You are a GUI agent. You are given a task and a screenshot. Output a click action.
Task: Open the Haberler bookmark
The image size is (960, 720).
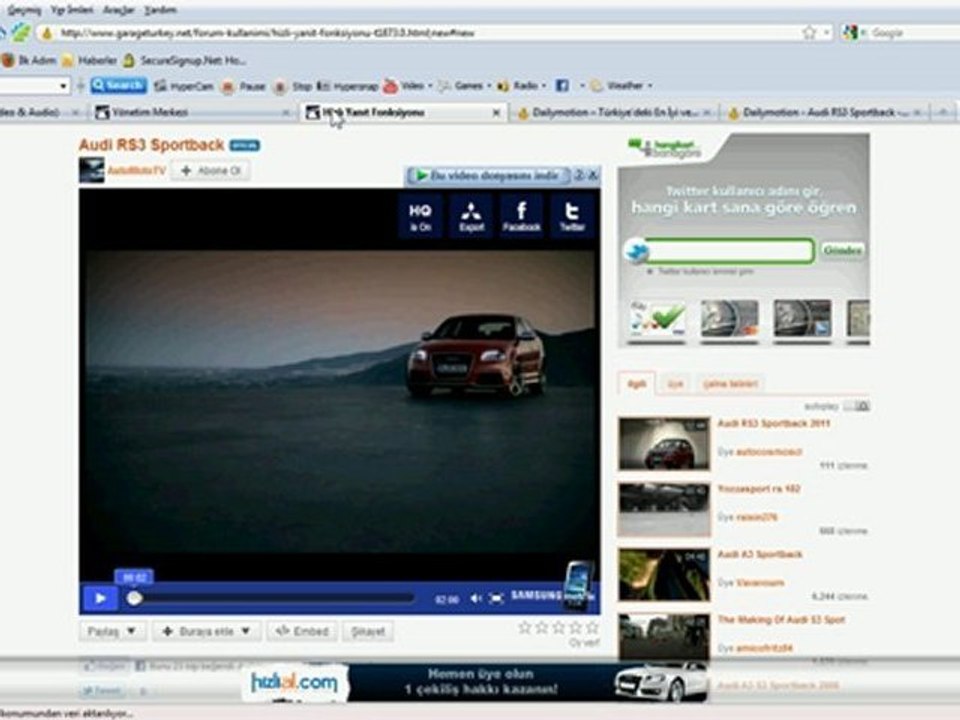click(x=90, y=60)
